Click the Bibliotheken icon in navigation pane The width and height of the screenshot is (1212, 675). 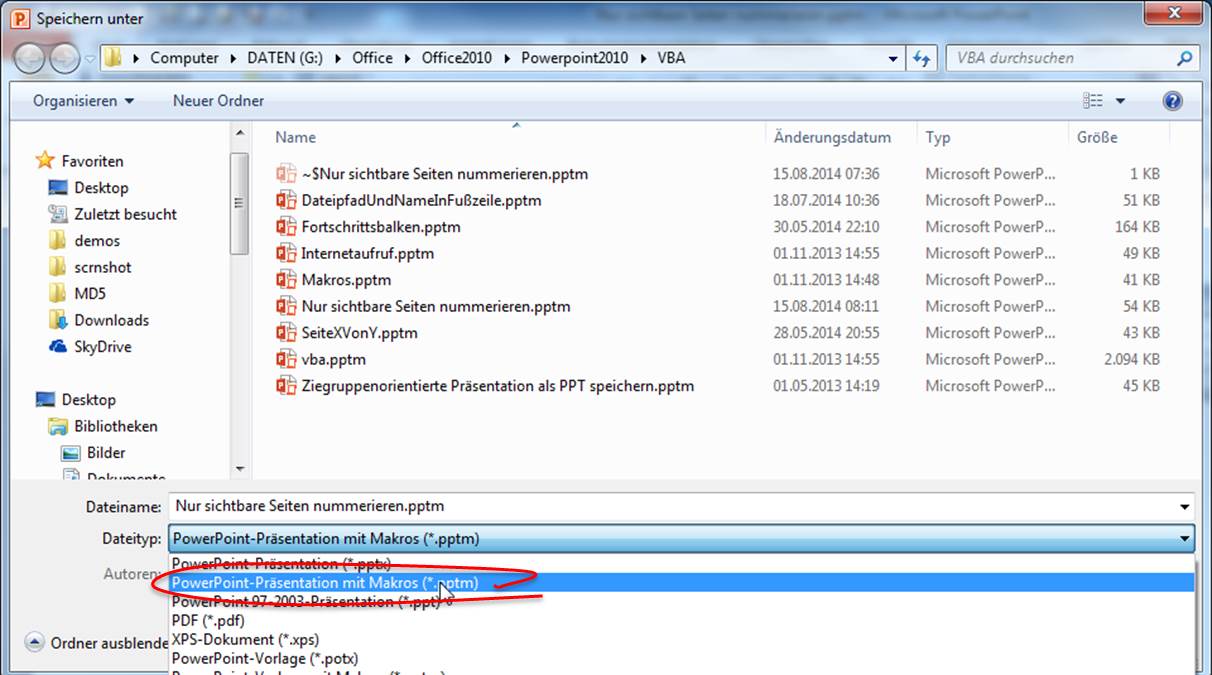[x=58, y=426]
